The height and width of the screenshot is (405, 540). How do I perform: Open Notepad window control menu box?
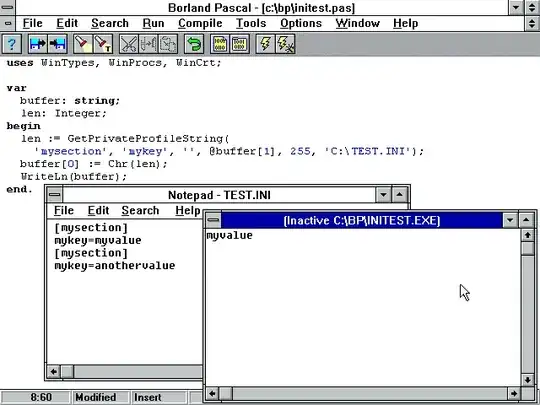point(54,195)
